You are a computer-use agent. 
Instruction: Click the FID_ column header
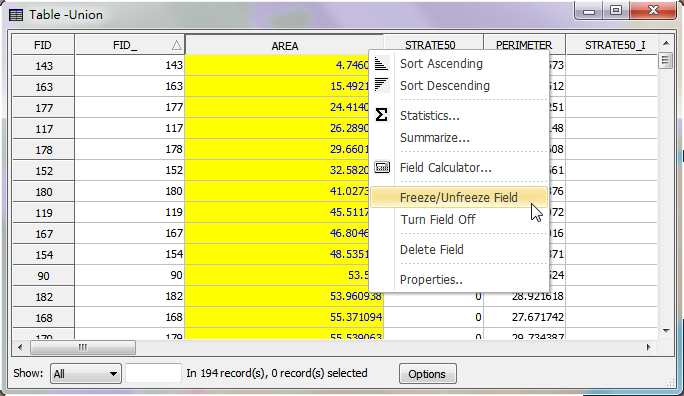(x=130, y=45)
